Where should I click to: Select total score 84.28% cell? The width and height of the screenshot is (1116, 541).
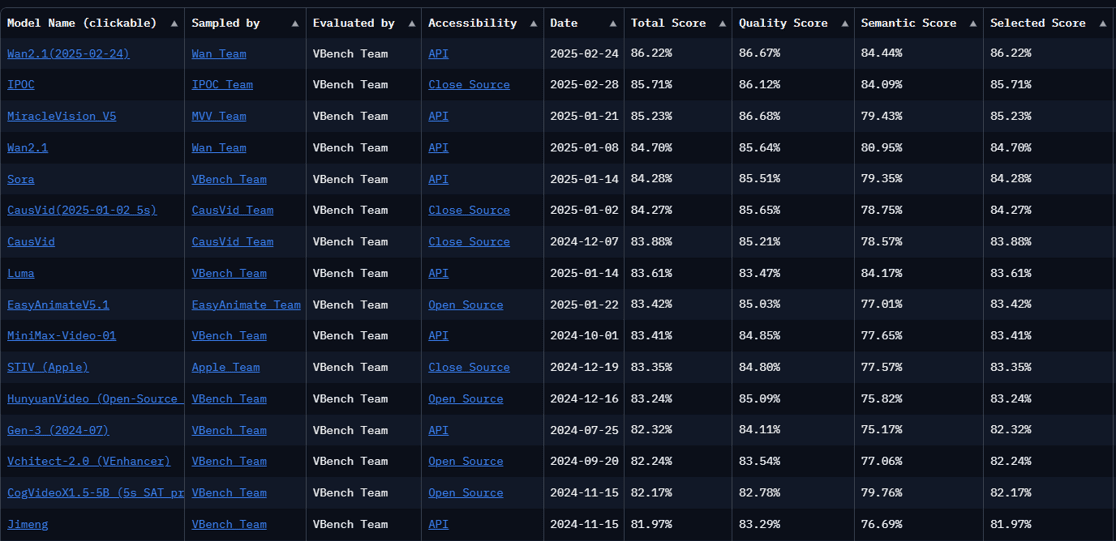pos(678,179)
